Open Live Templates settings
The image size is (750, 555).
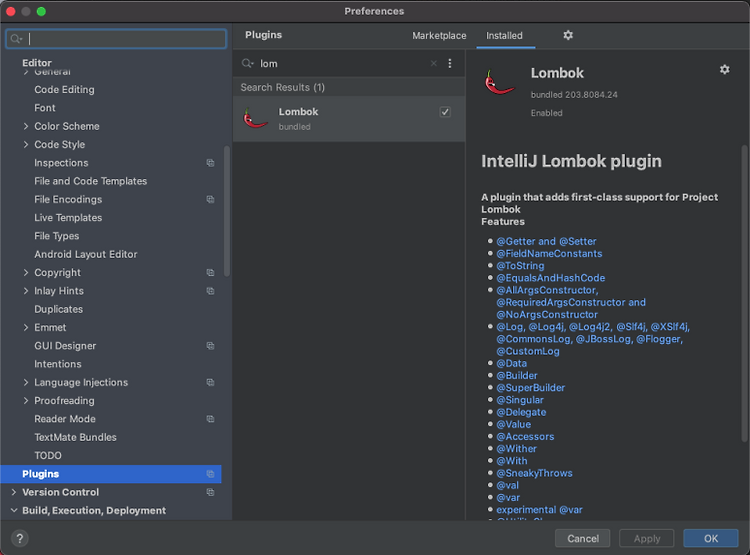pyautogui.click(x=68, y=217)
